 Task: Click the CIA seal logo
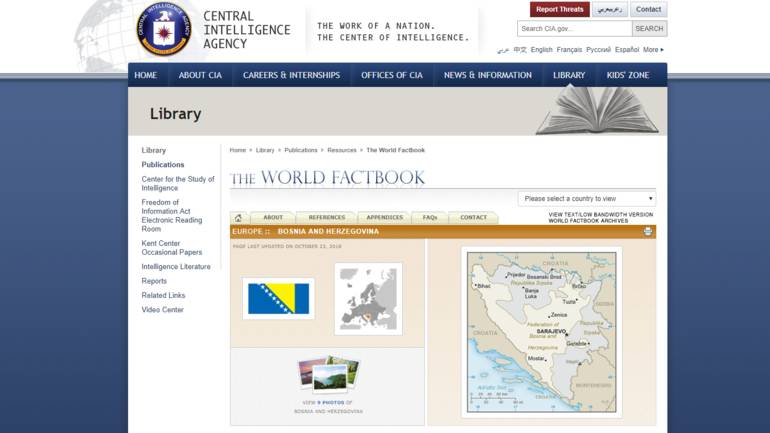click(x=162, y=29)
